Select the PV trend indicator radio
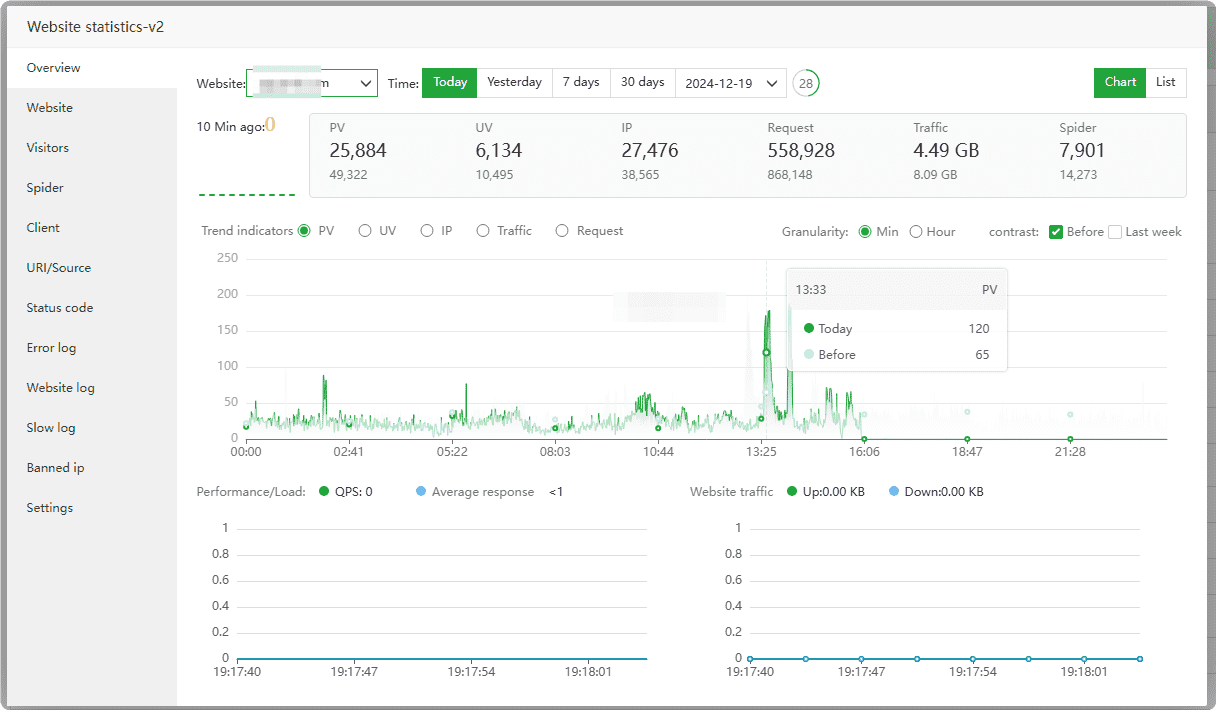 coord(305,231)
